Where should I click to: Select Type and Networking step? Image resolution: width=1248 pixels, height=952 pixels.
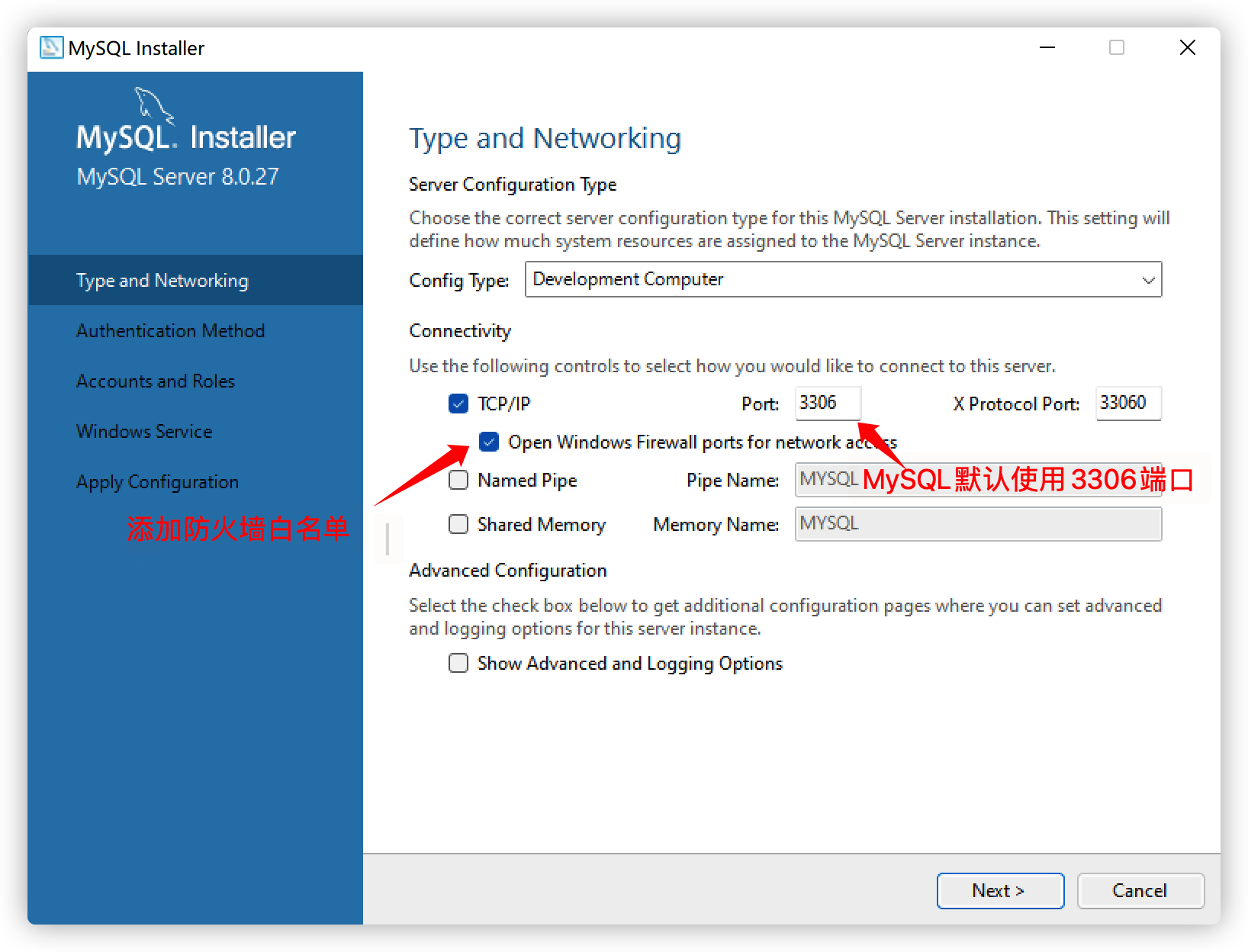click(195, 280)
